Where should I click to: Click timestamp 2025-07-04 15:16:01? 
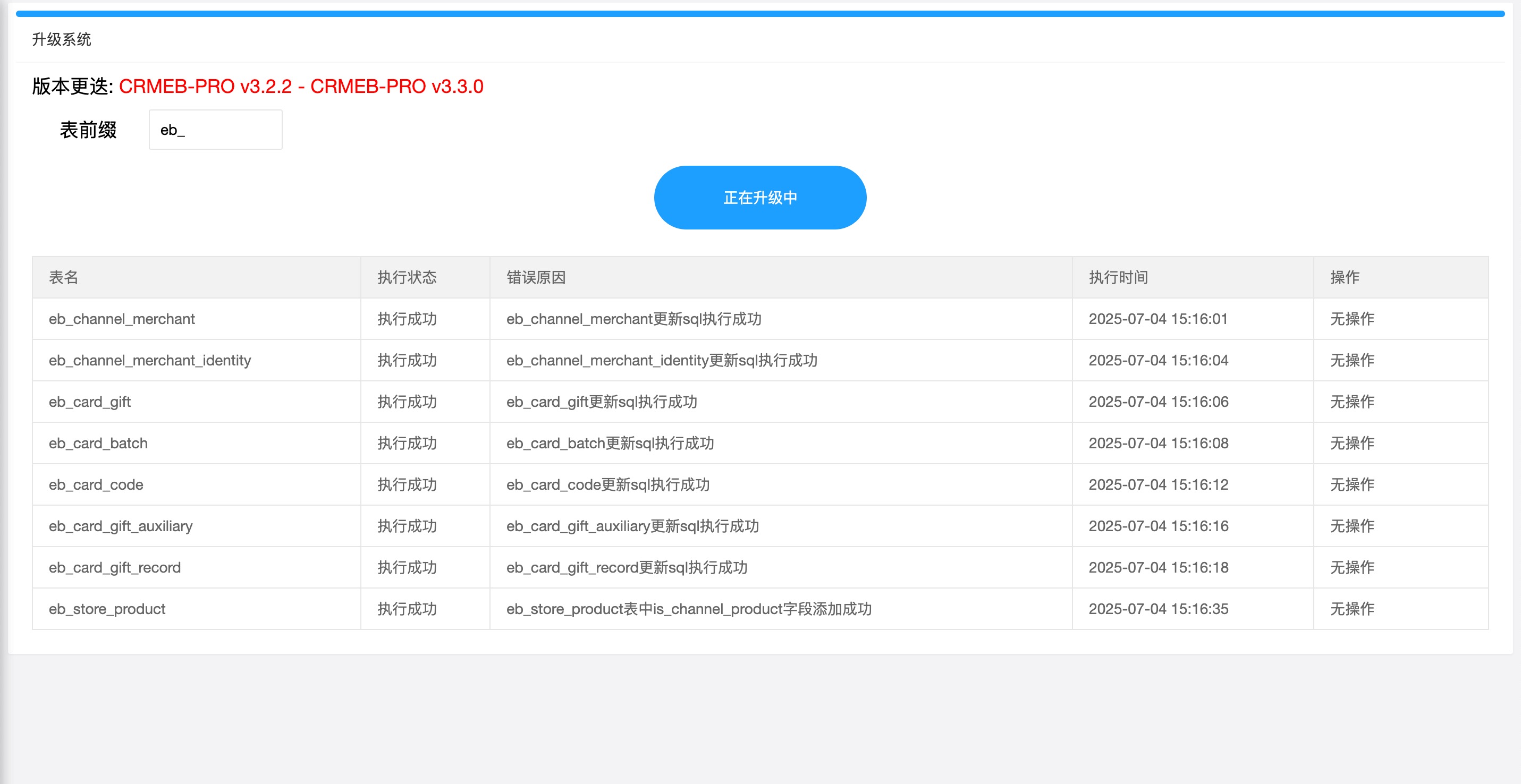pyautogui.click(x=1158, y=319)
